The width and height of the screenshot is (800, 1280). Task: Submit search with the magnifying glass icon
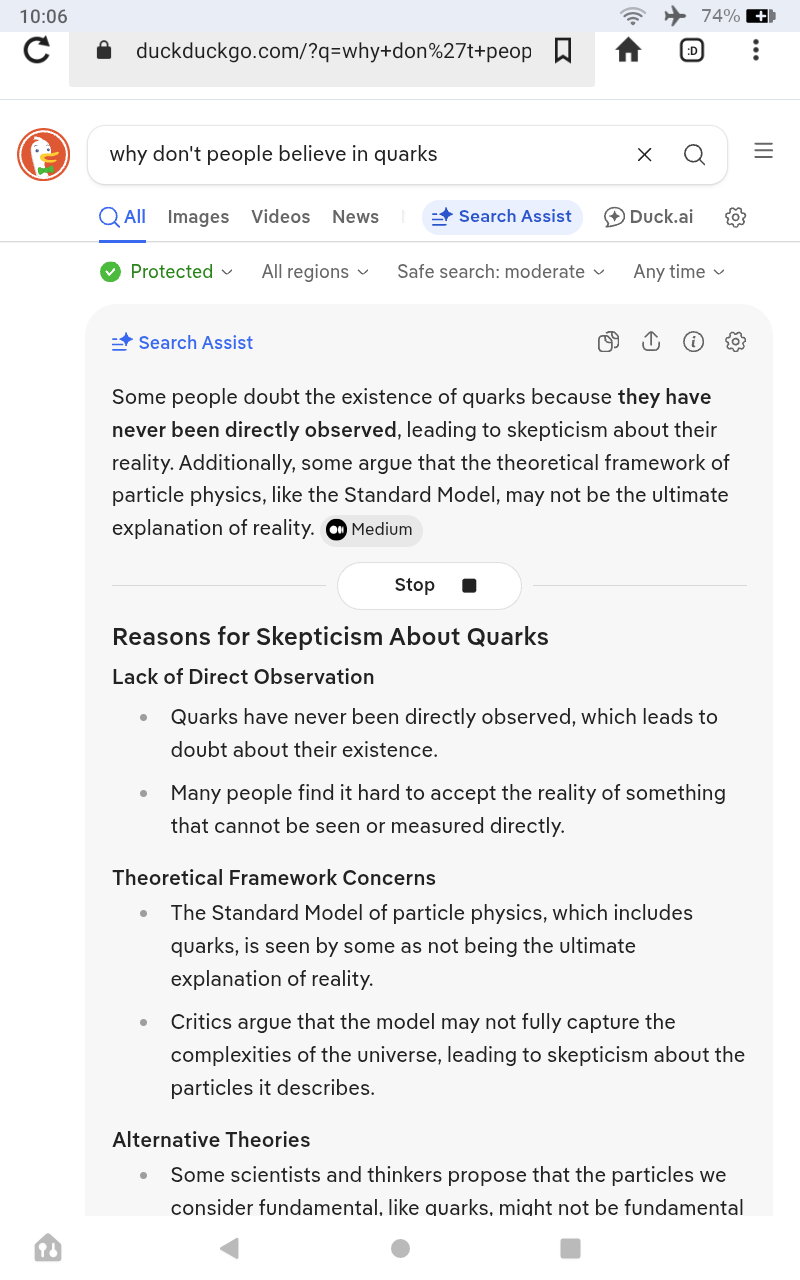[x=694, y=154]
